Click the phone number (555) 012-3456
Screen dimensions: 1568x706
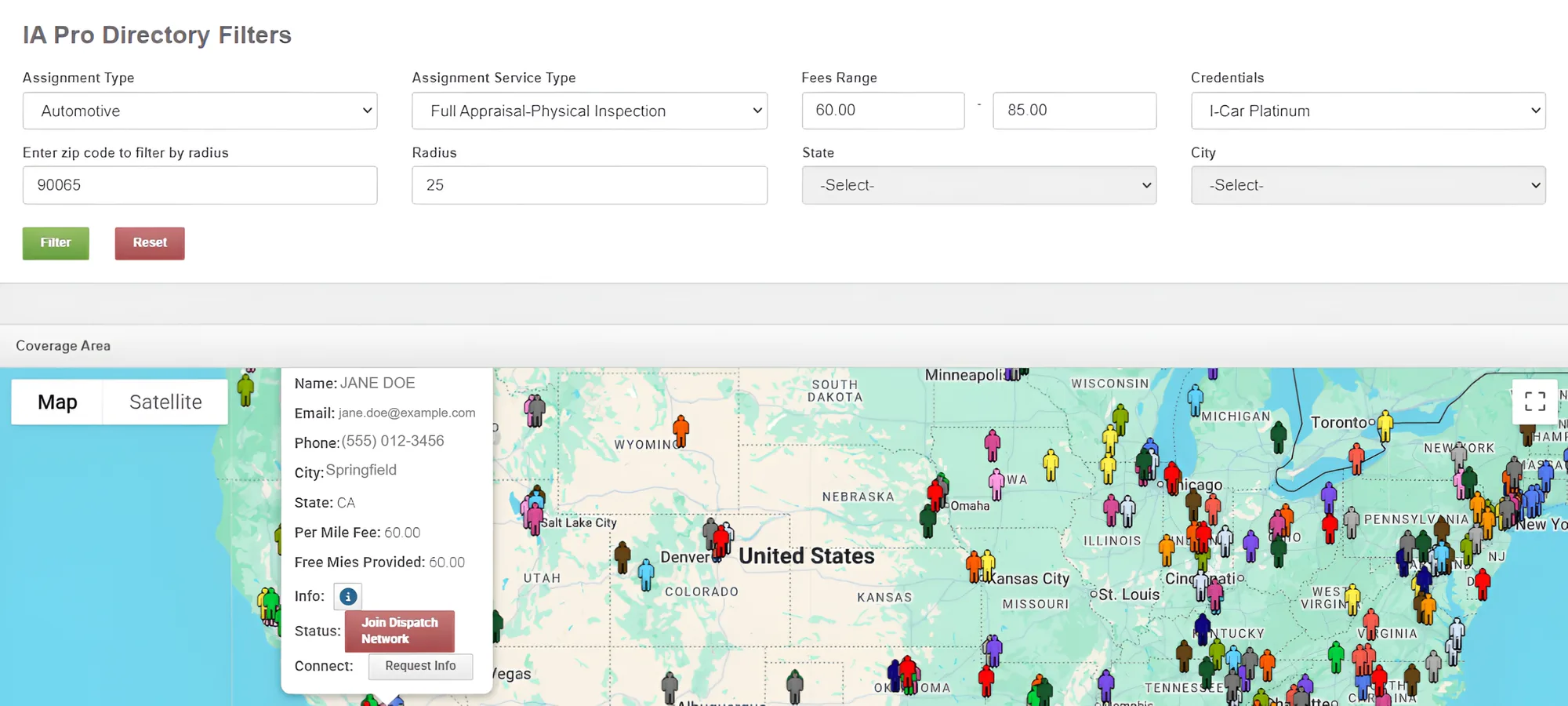pos(393,441)
